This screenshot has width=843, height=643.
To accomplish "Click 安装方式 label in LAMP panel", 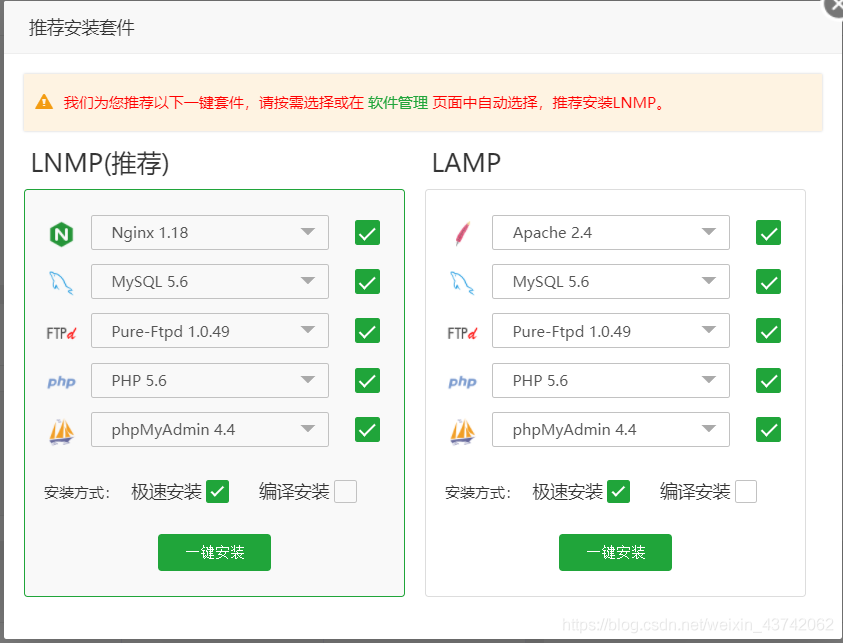I will tap(478, 492).
